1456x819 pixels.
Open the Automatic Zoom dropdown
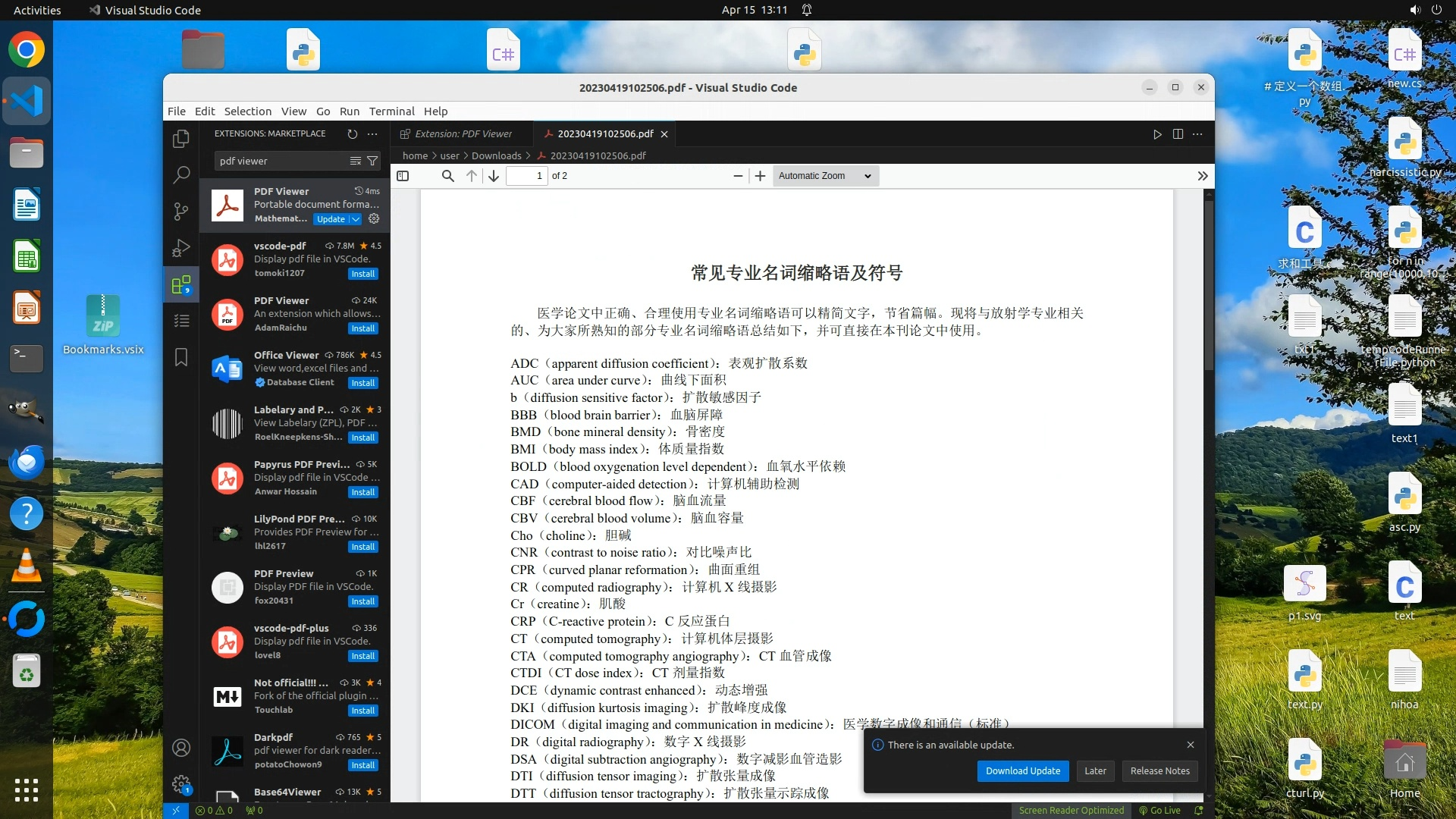click(825, 176)
